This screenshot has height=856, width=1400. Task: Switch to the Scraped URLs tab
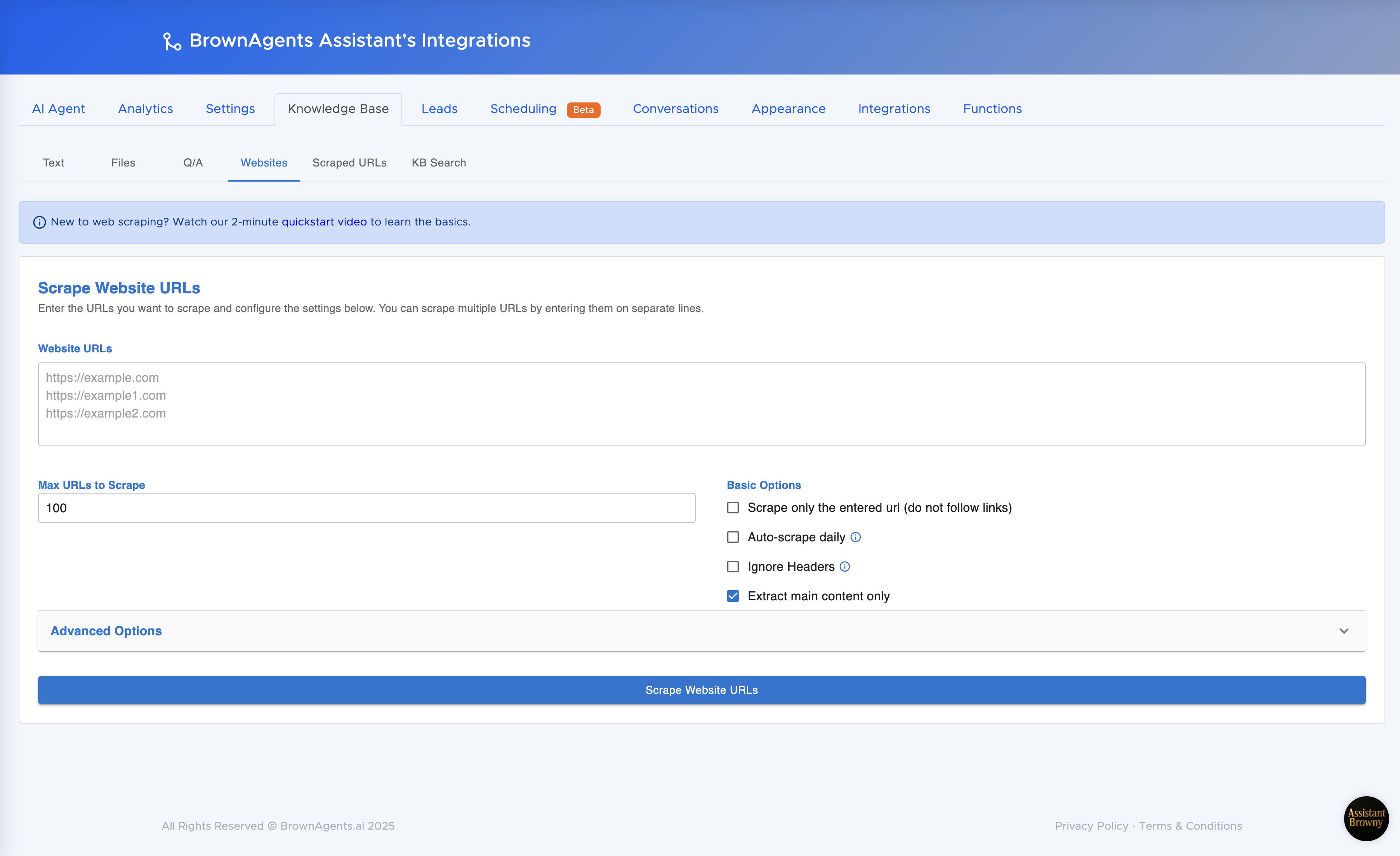pos(349,163)
